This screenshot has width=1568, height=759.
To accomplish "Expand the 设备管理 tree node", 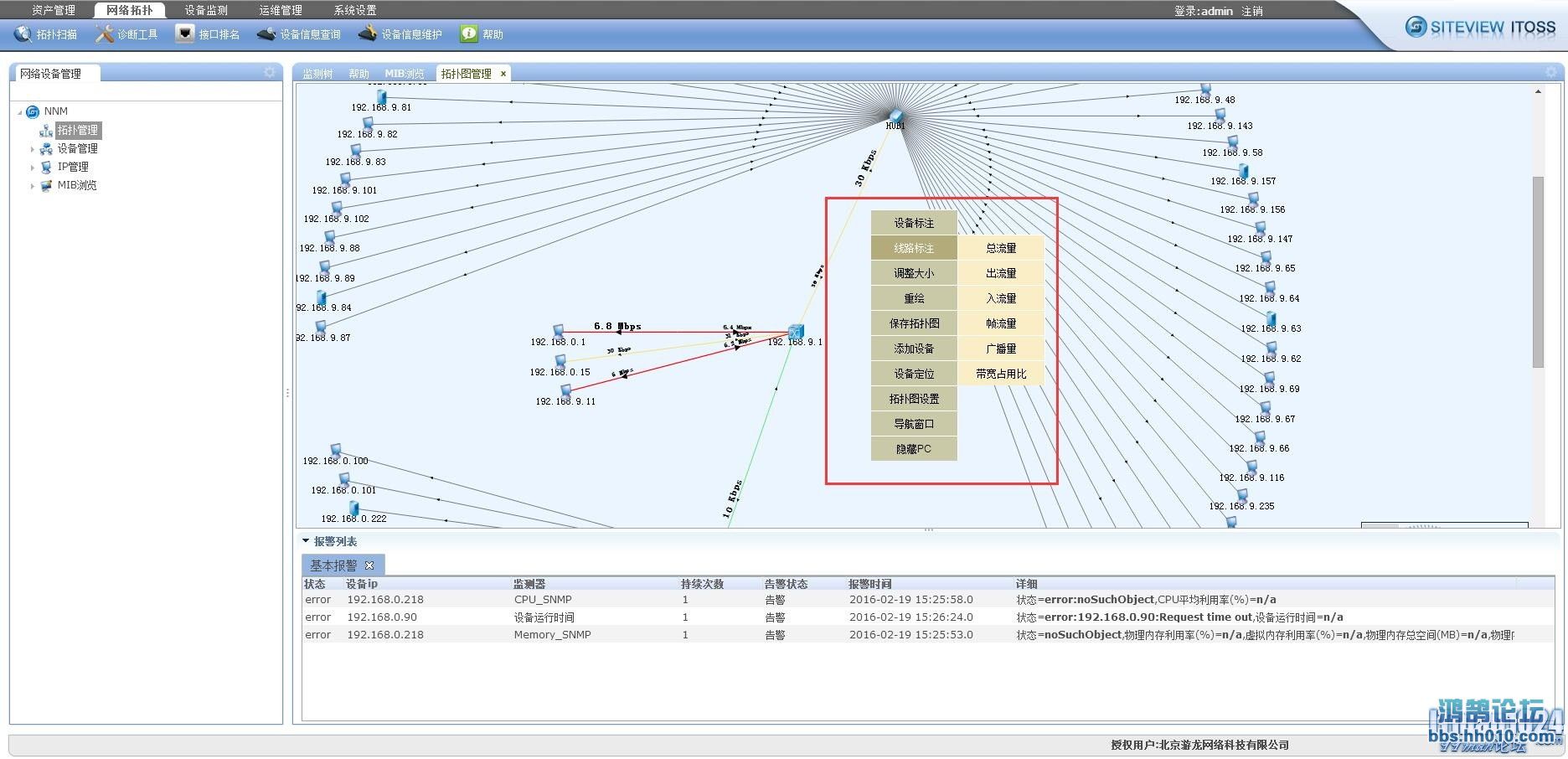I will tap(33, 149).
